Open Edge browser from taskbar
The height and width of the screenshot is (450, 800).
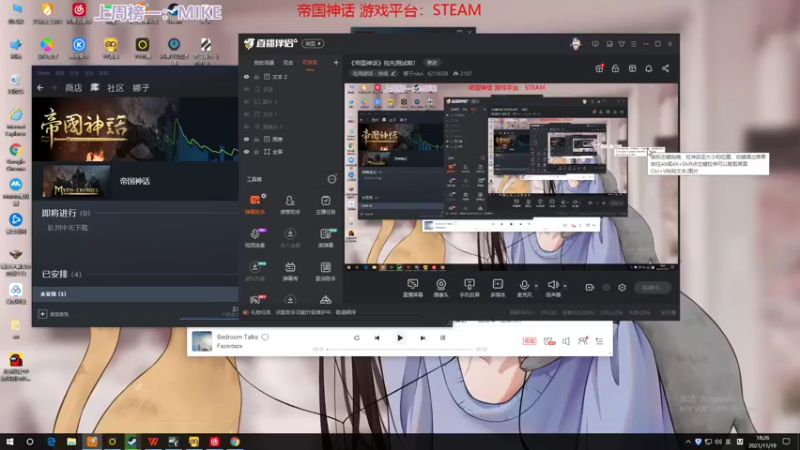click(x=51, y=442)
